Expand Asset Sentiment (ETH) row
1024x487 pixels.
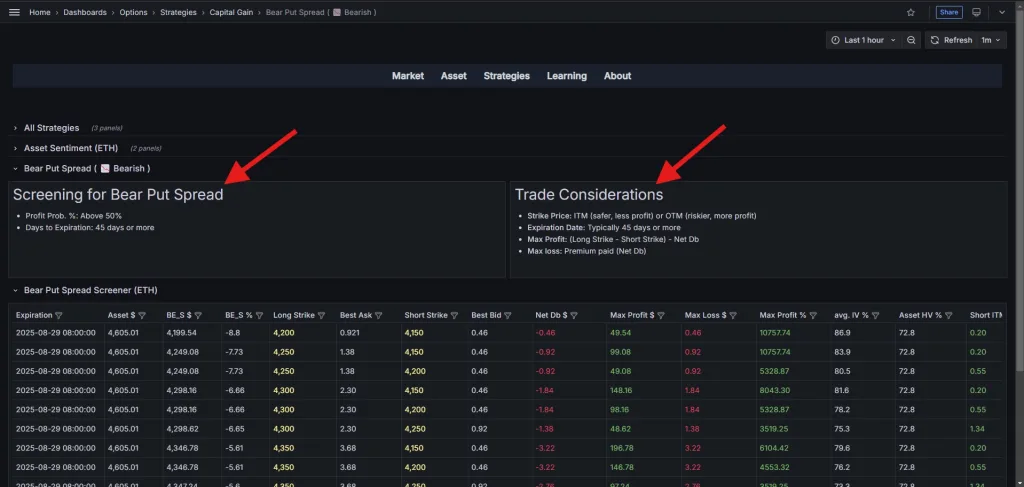click(70, 148)
